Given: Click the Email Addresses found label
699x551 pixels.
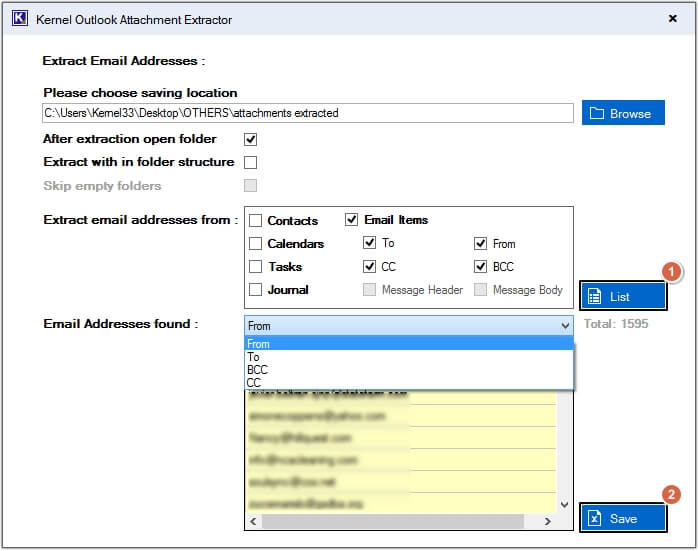Looking at the screenshot, I should click(121, 324).
